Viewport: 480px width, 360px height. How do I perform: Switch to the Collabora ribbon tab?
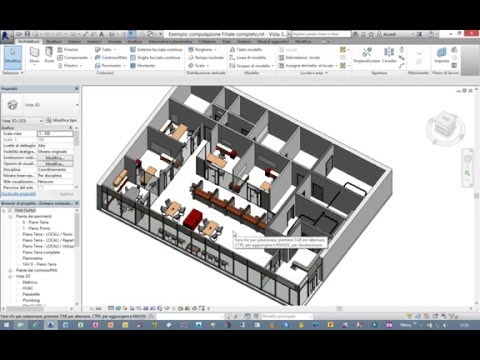(207, 42)
